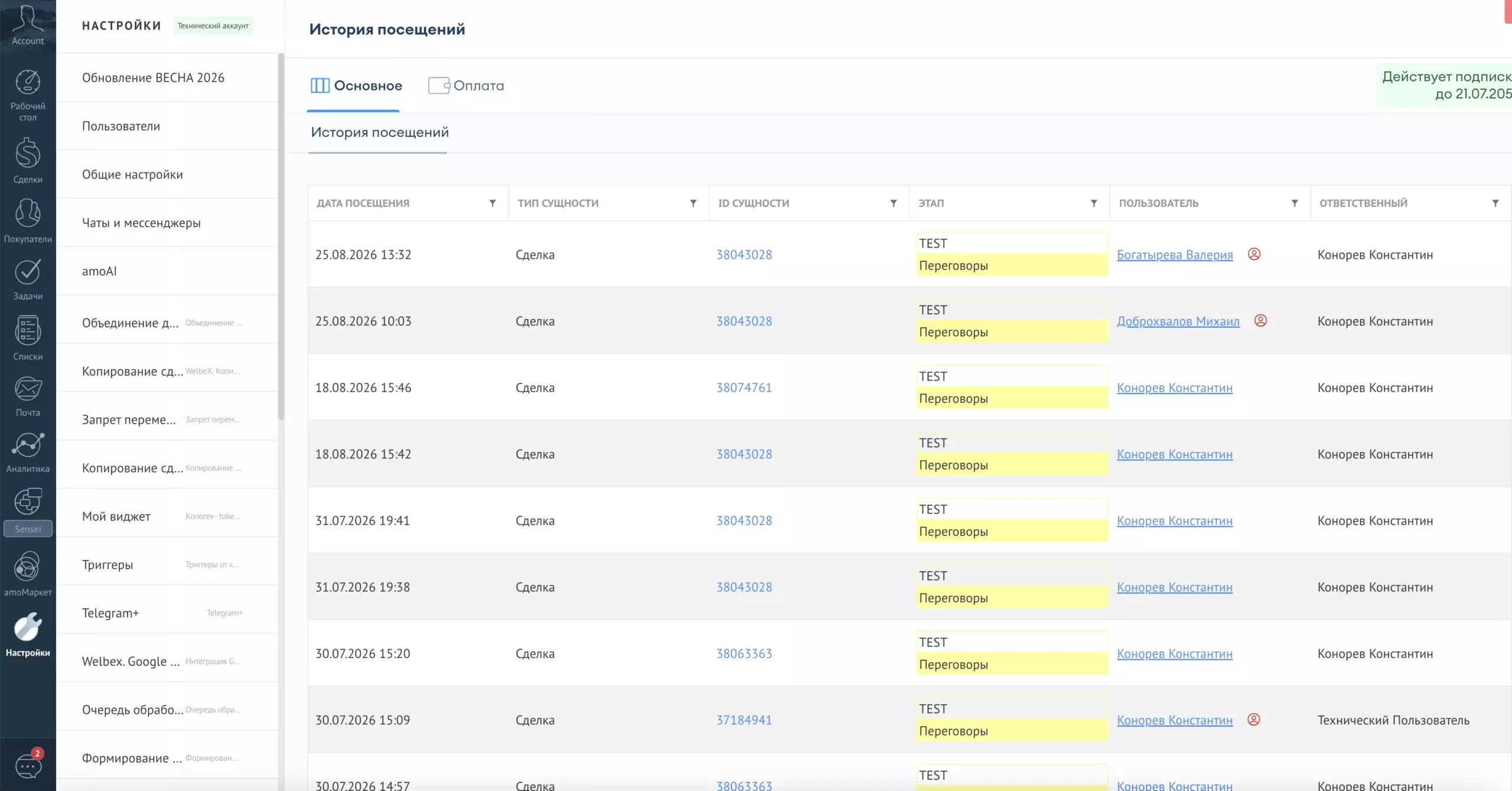Screen dimensions: 1512x791
Task: Open the Сделки section icon
Action: coord(28,154)
